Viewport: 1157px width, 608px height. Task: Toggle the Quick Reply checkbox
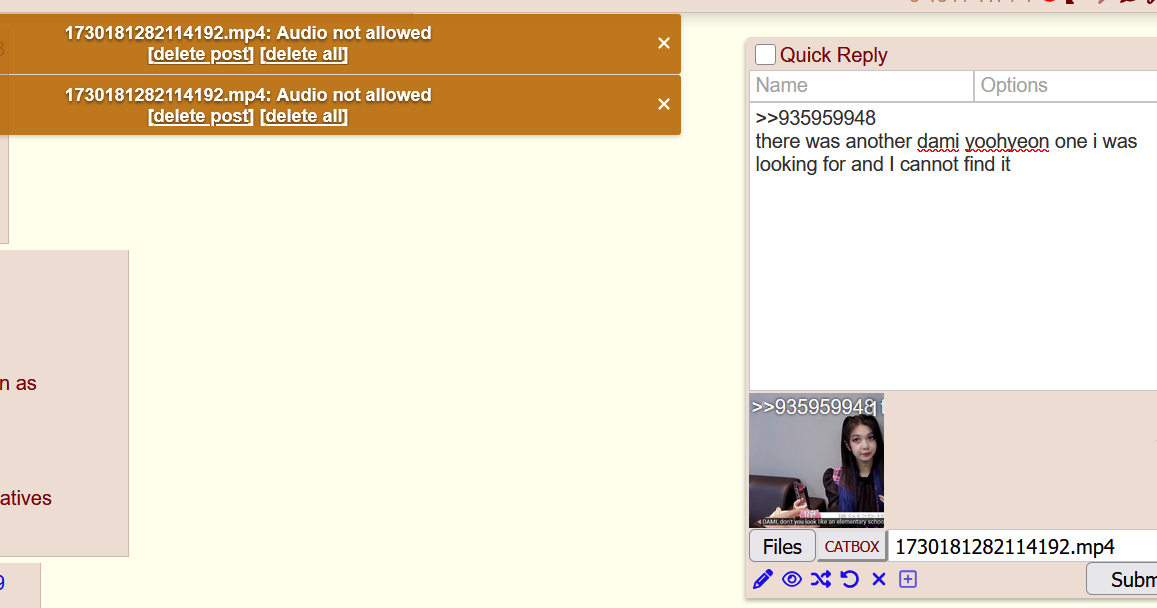[x=765, y=55]
